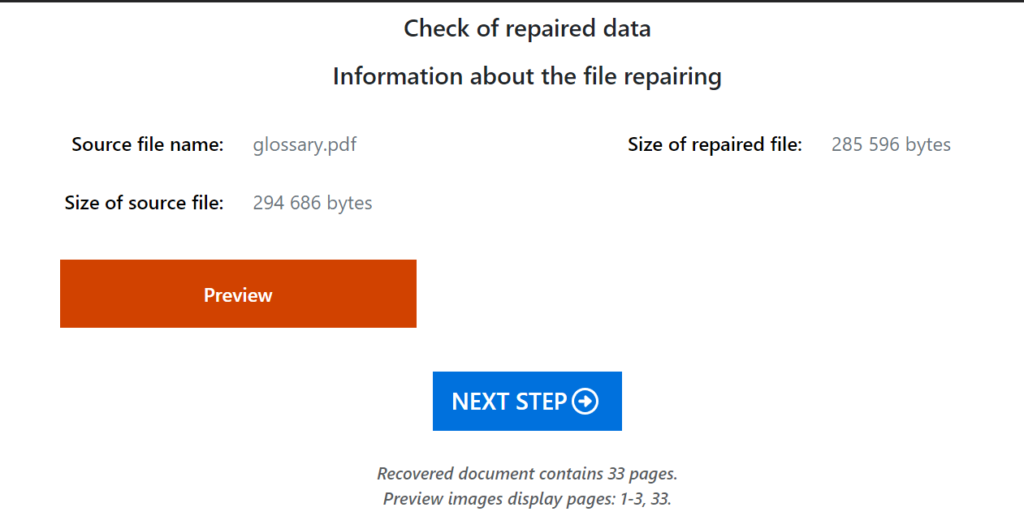Image resolution: width=1024 pixels, height=516 pixels.
Task: Click the Information about the file repairing heading
Action: pos(527,76)
